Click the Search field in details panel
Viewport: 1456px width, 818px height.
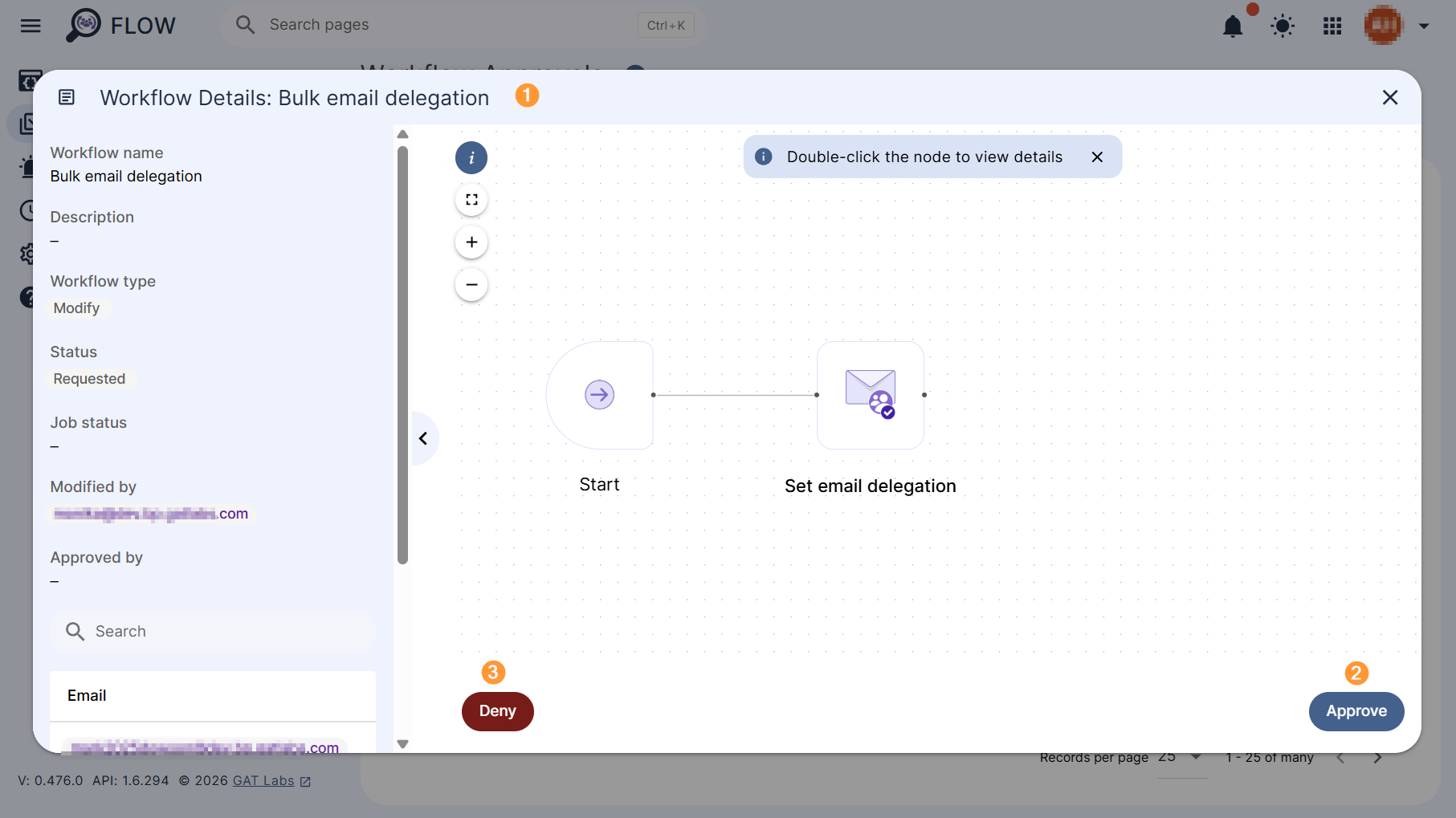[x=213, y=631]
